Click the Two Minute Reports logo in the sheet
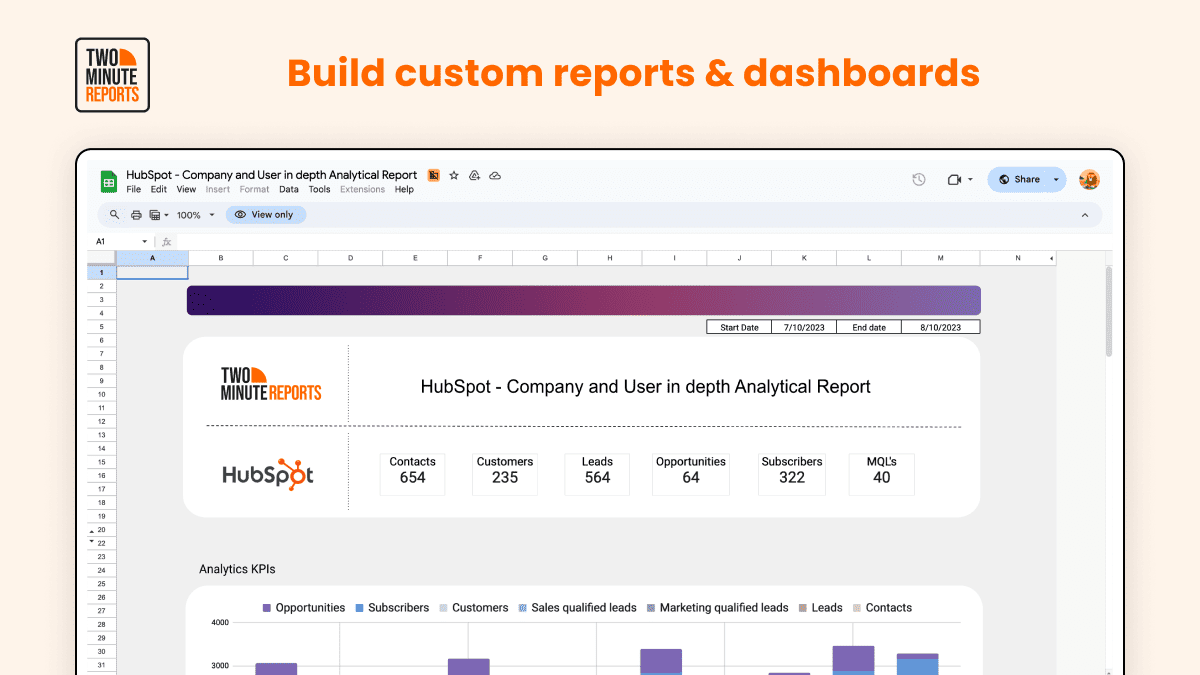This screenshot has height=675, width=1200. point(271,383)
